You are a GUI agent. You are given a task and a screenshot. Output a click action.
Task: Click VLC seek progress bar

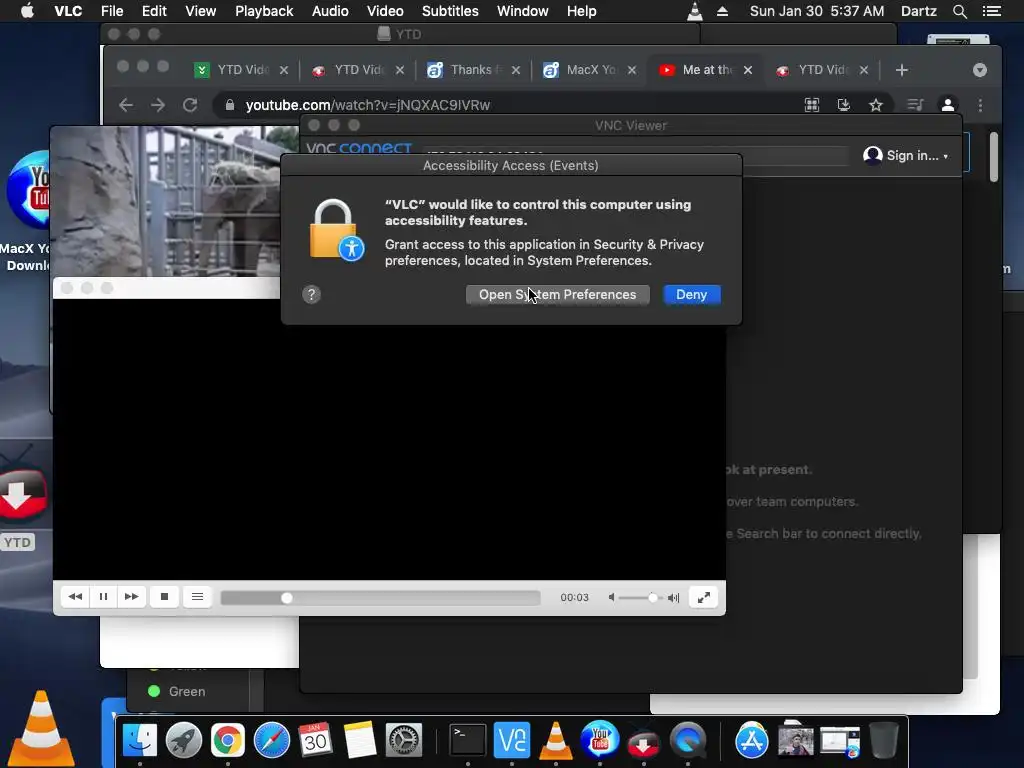pos(380,598)
